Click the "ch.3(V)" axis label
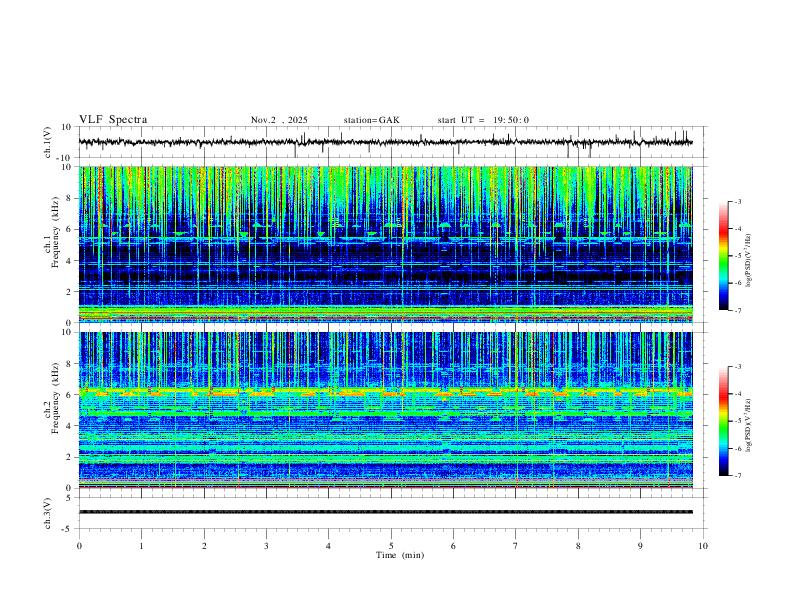The height and width of the screenshot is (612, 792). tap(48, 514)
